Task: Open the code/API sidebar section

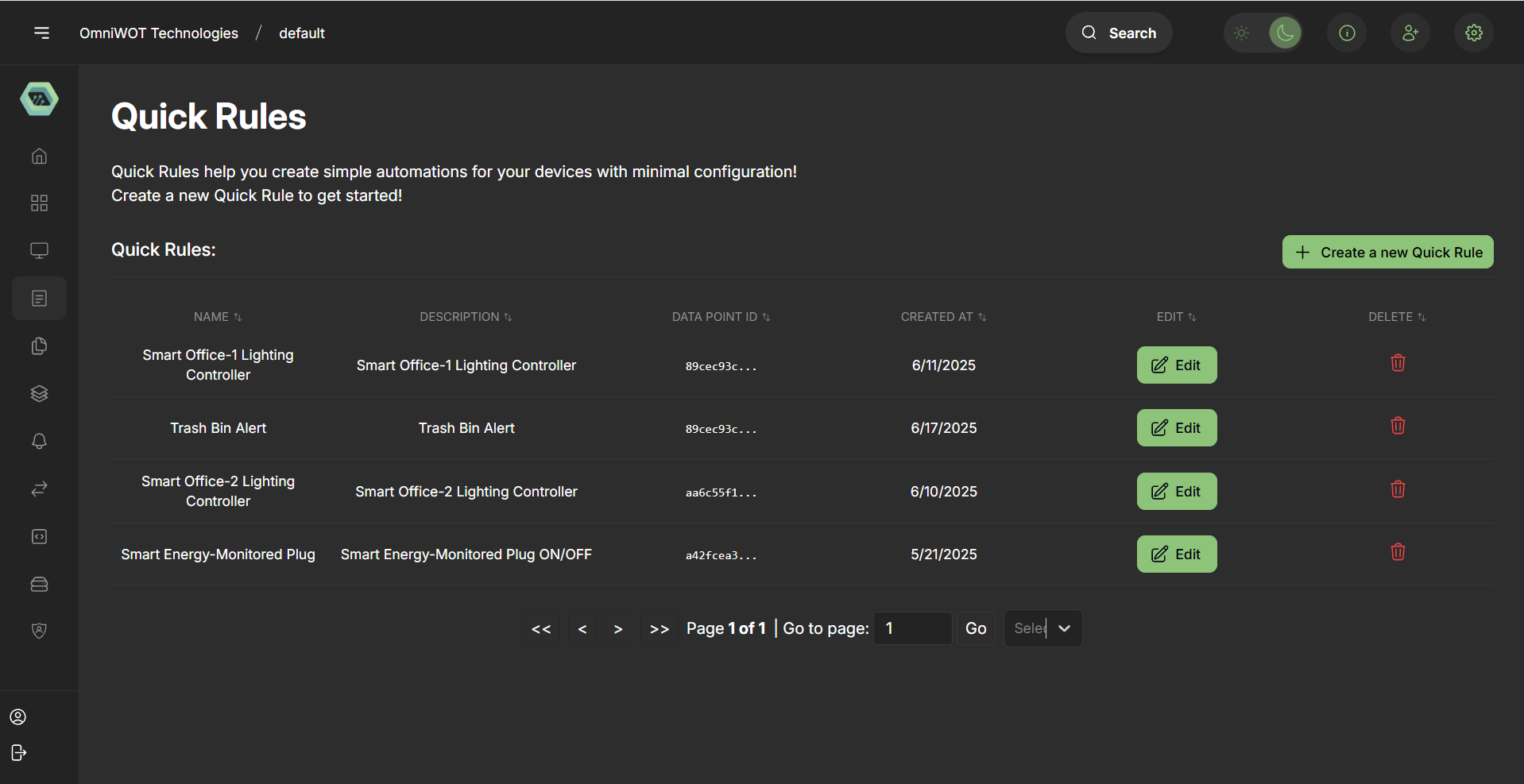Action: [39, 536]
